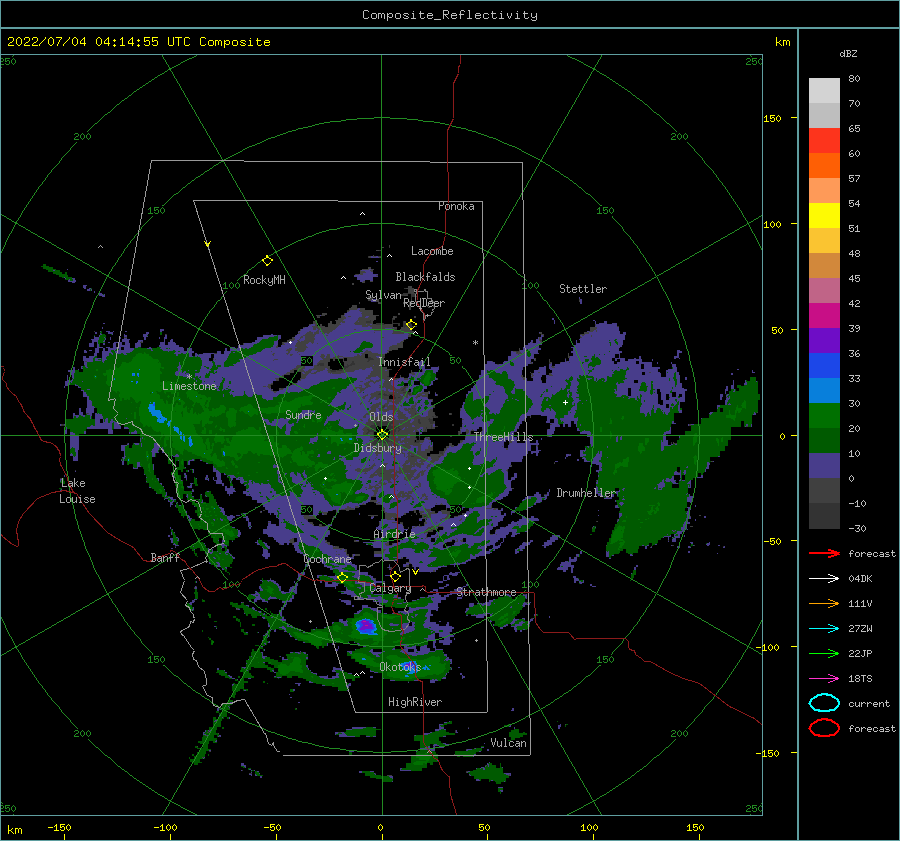Click the Banff label on the map

coord(165,557)
